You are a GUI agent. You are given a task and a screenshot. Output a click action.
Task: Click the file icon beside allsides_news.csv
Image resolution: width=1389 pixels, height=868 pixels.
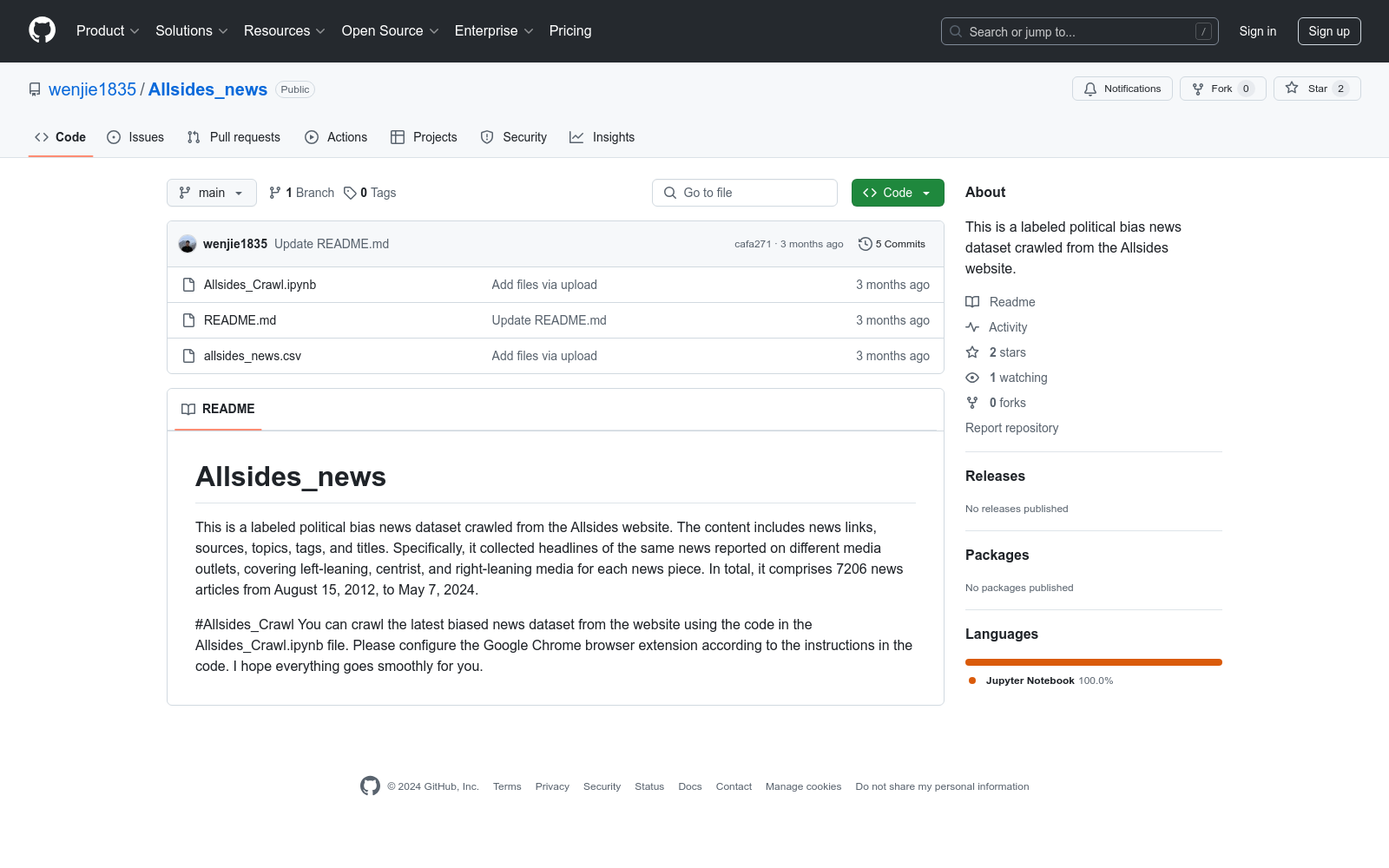pyautogui.click(x=188, y=356)
